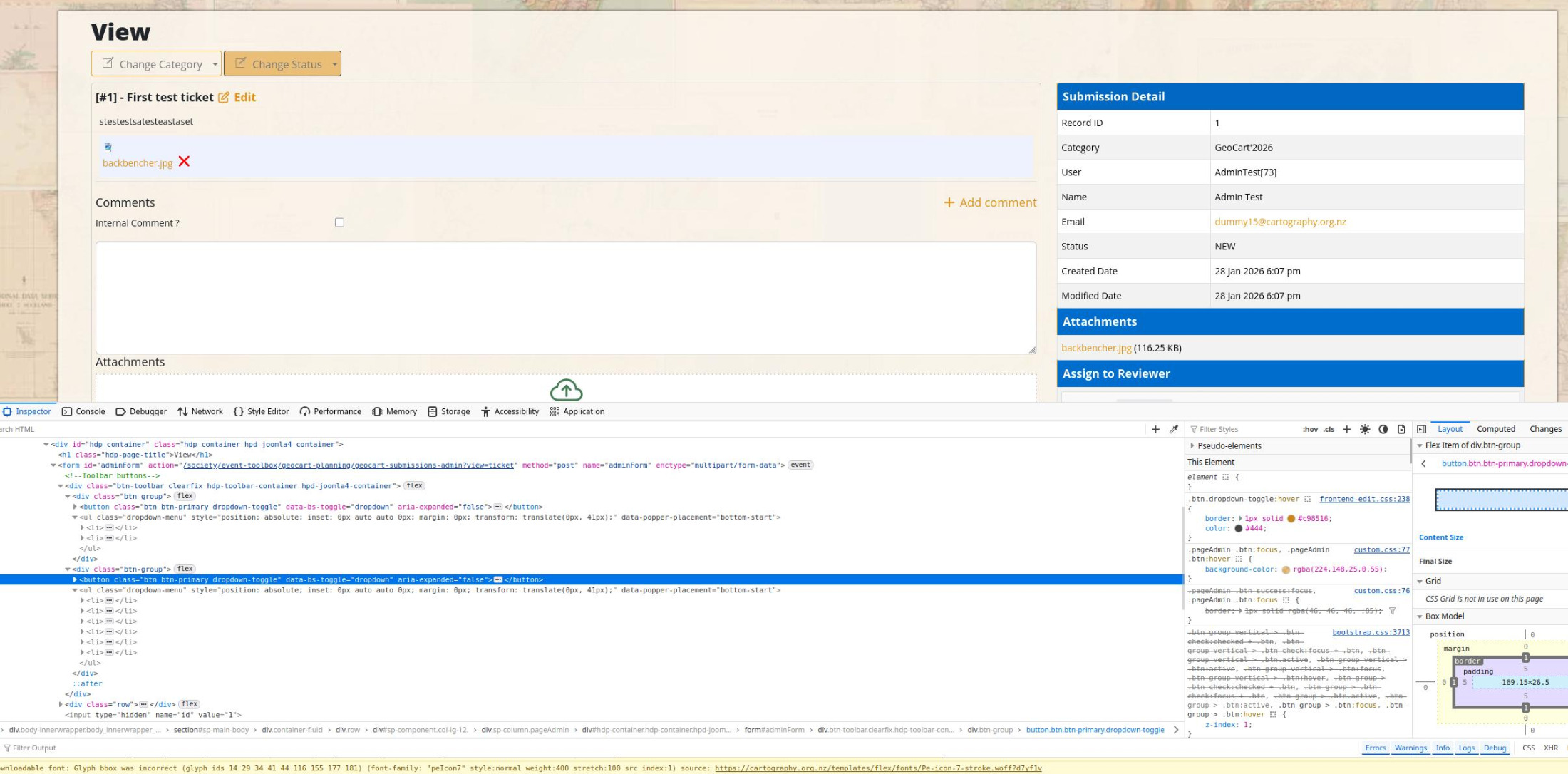Add new style rule plus button
The image size is (1568, 774).
[x=1346, y=429]
